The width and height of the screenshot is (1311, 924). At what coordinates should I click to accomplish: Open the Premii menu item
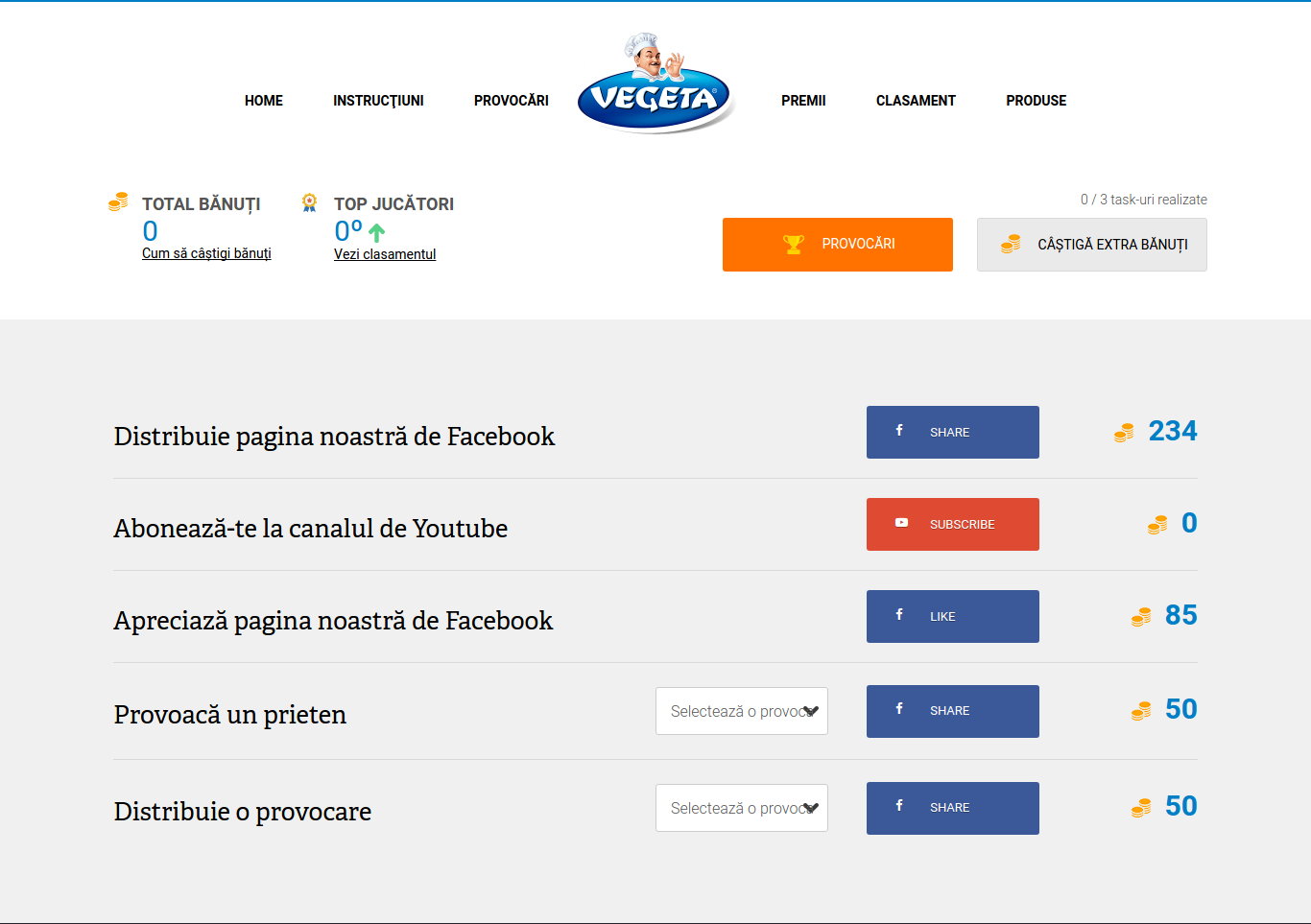[x=803, y=101]
